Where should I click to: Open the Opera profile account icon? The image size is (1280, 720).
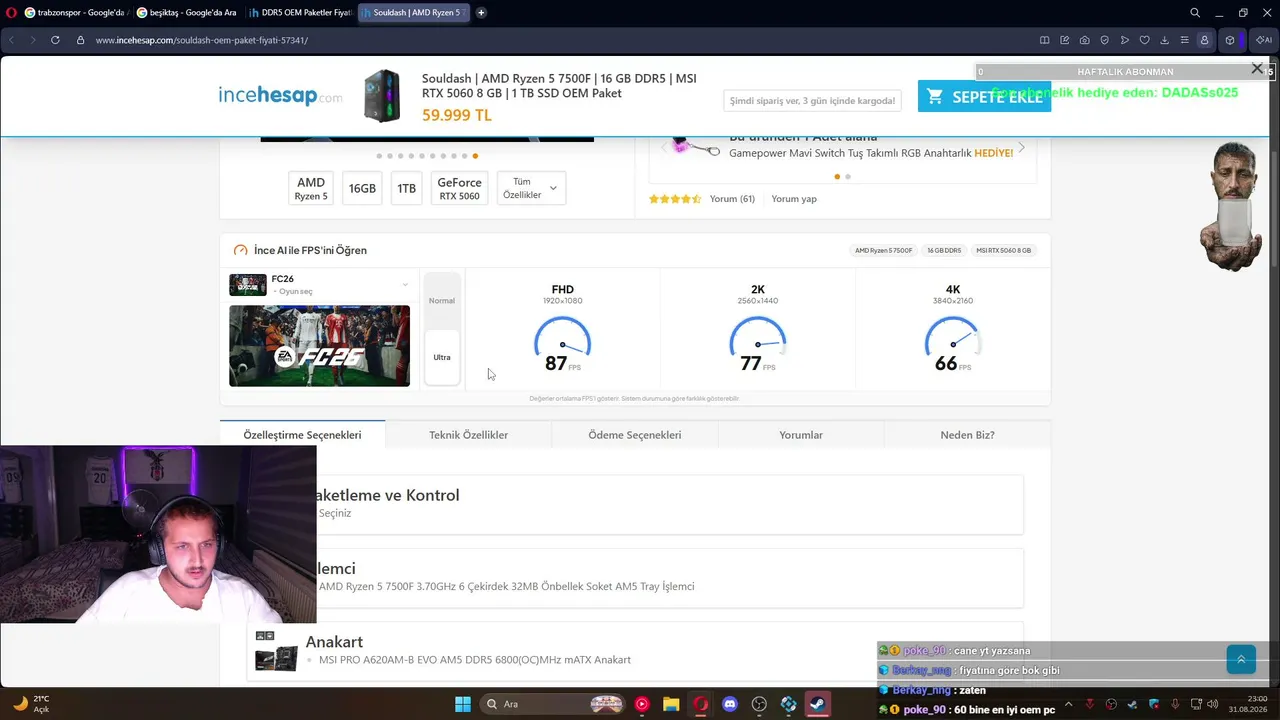tap(1204, 40)
